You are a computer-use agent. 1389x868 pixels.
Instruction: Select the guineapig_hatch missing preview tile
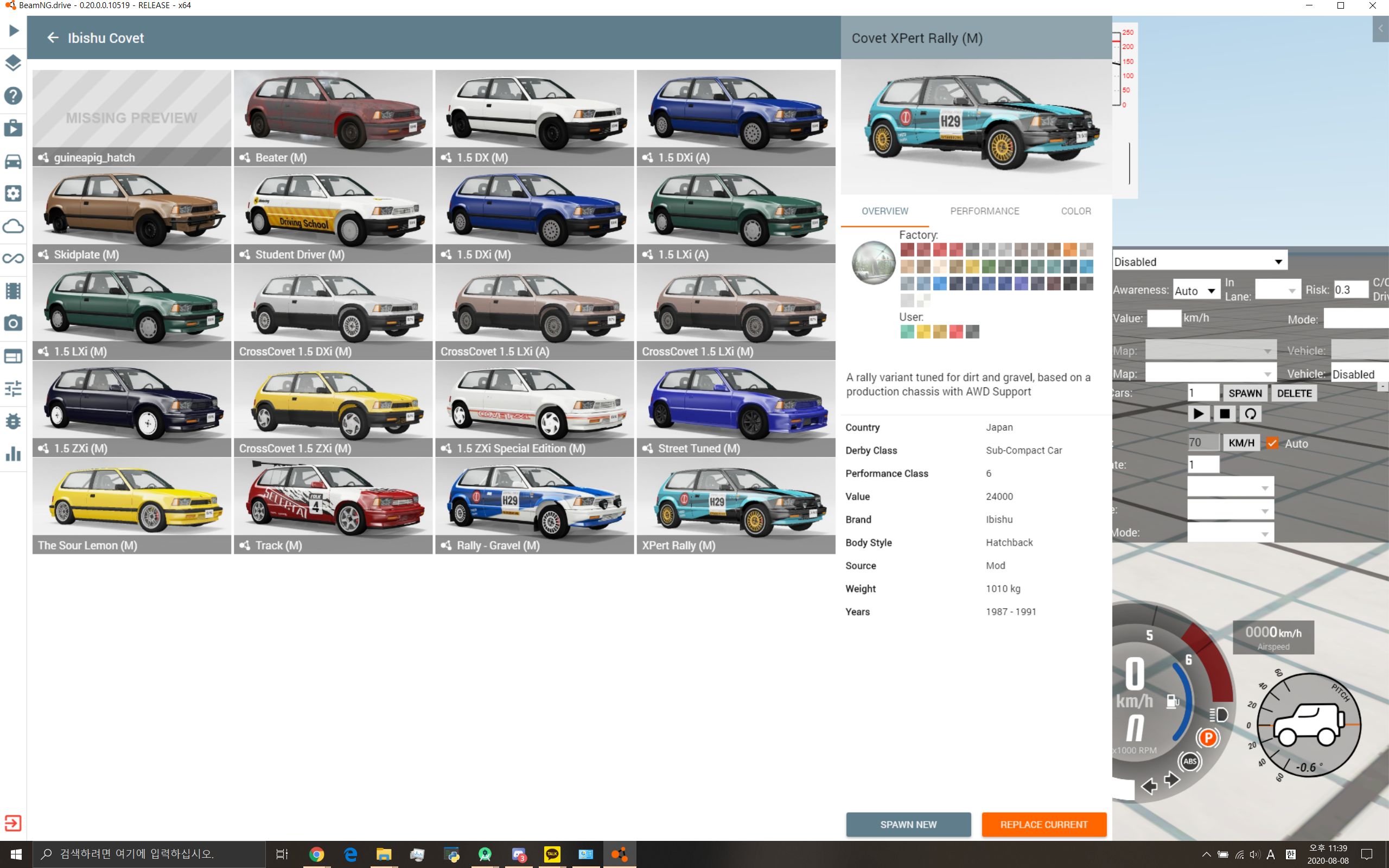coord(131,118)
